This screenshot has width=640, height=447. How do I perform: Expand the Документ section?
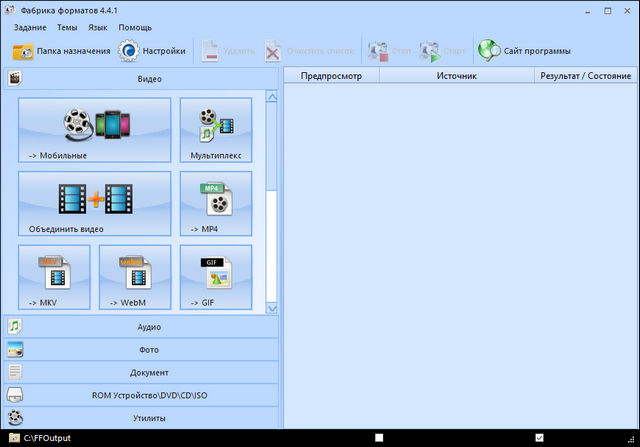point(148,373)
